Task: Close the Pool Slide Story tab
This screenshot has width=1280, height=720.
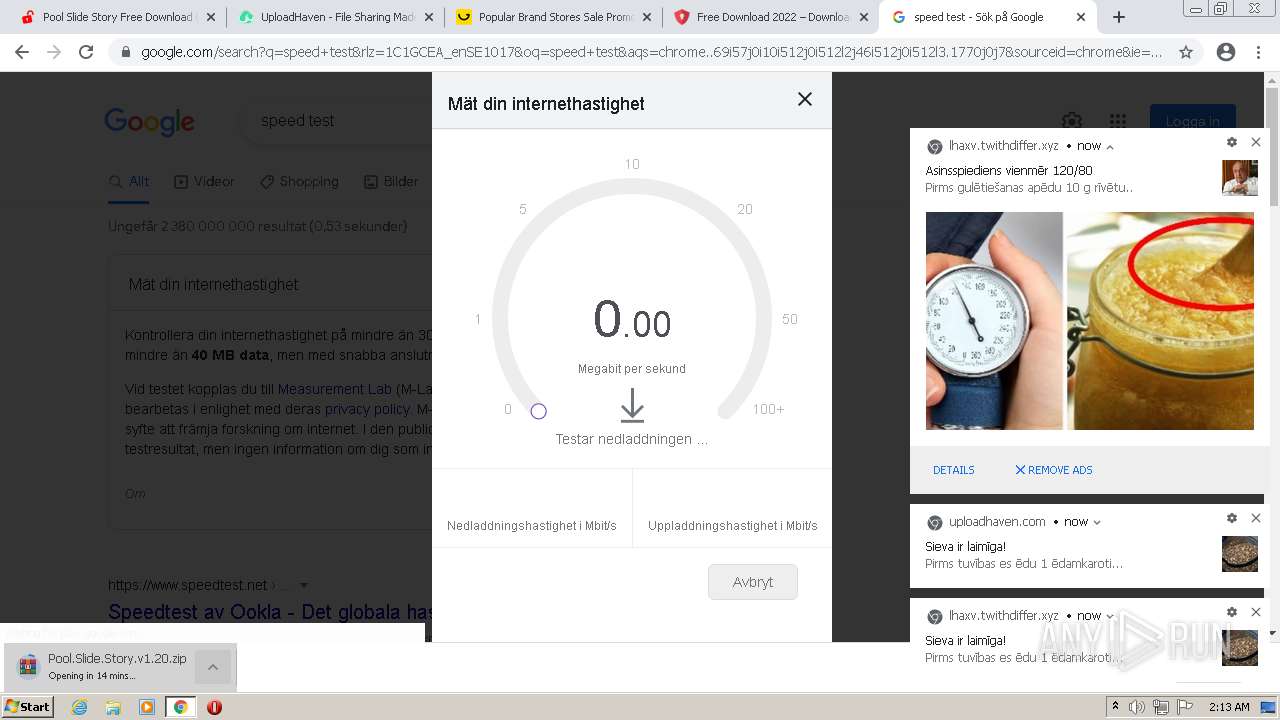Action: (210, 17)
